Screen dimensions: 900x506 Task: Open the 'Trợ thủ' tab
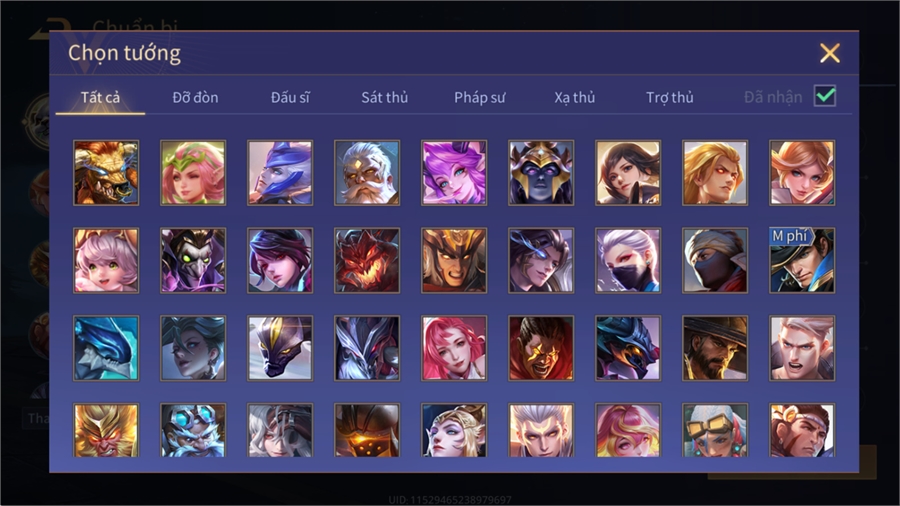pyautogui.click(x=670, y=98)
